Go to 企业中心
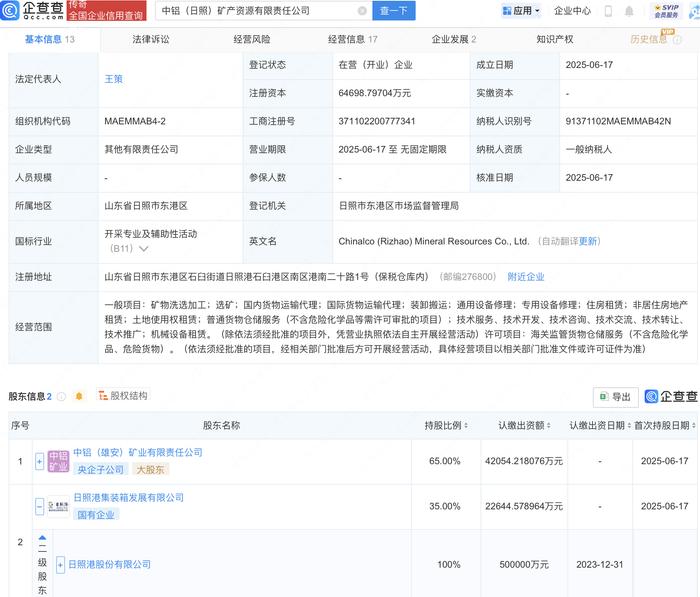 point(572,11)
